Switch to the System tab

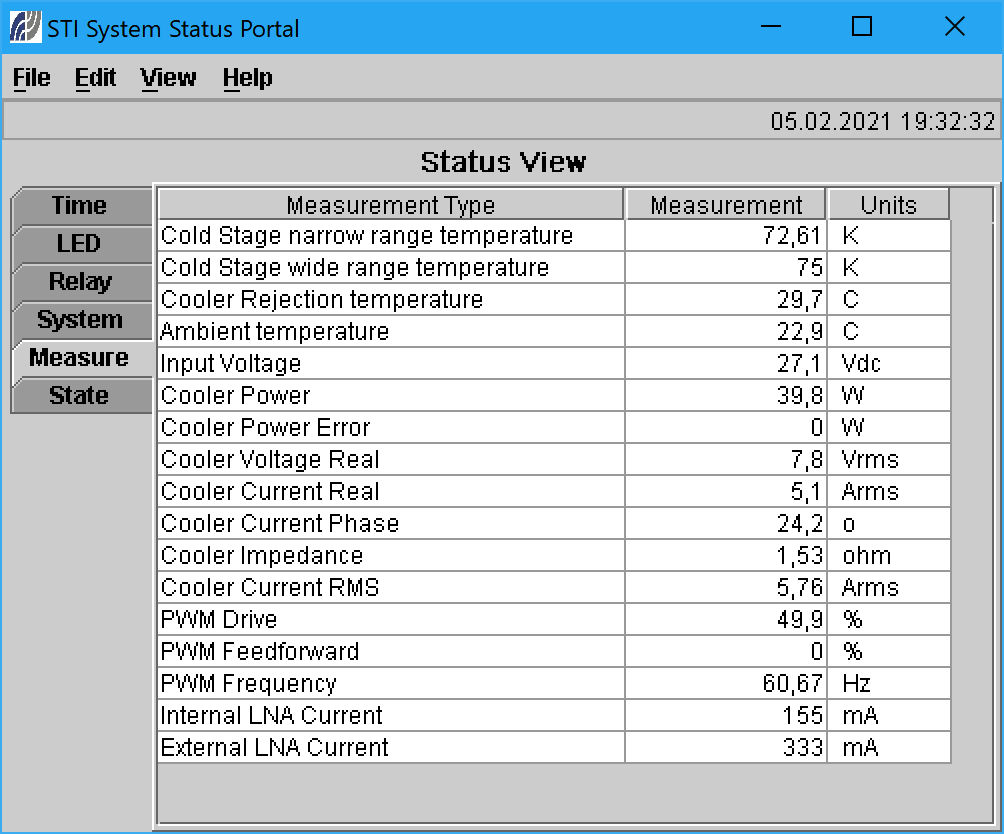click(x=81, y=319)
